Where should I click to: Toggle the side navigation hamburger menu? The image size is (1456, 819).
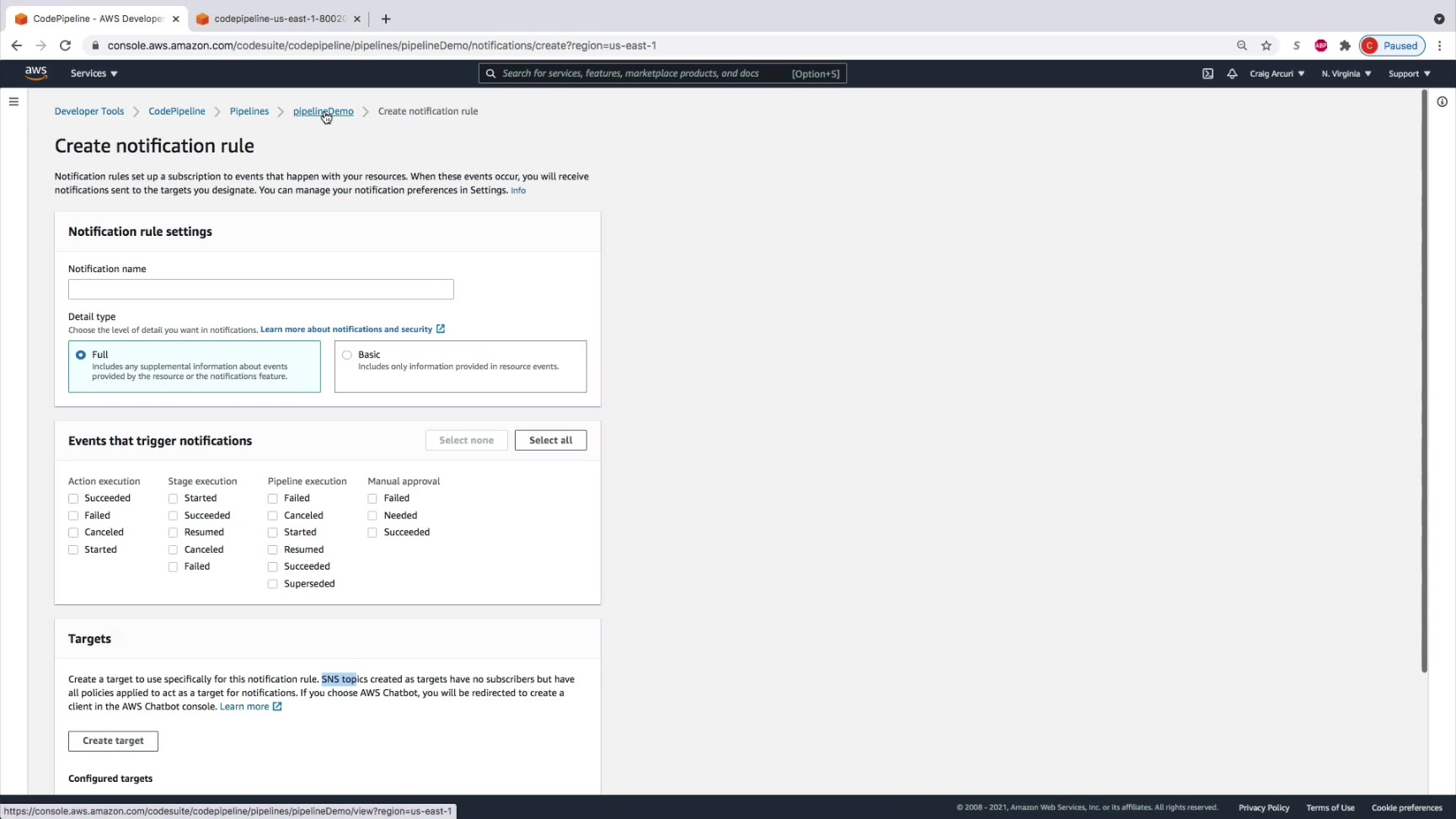click(x=13, y=102)
